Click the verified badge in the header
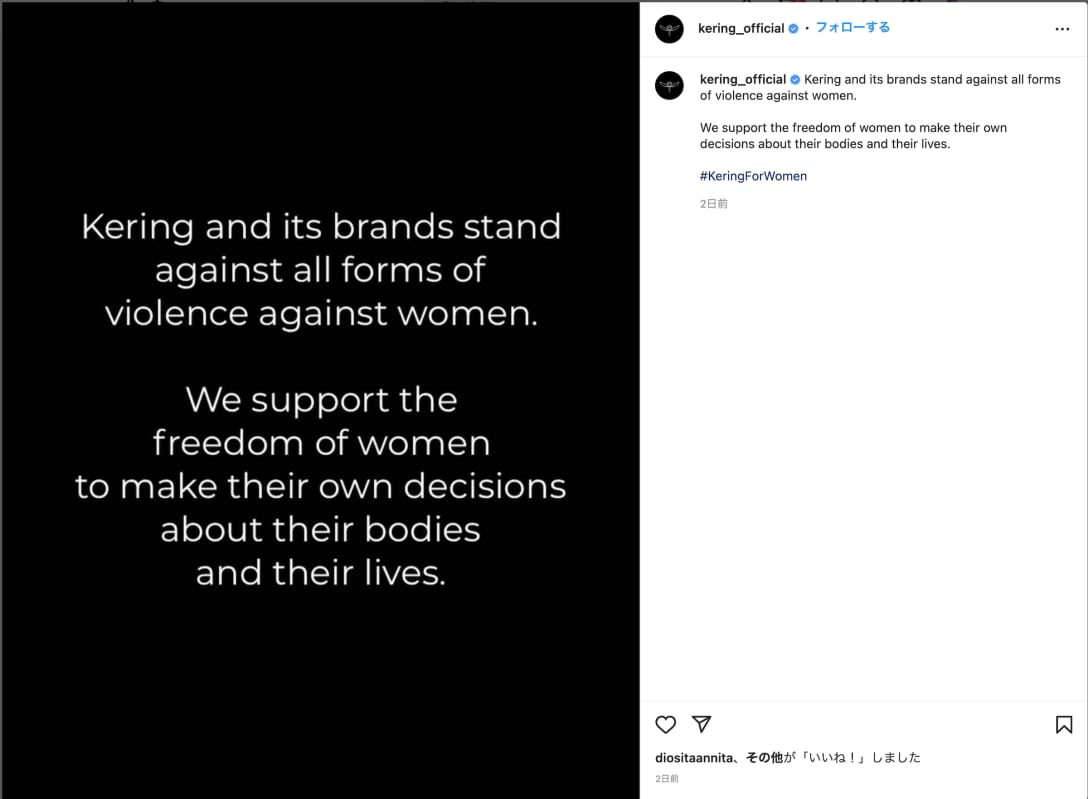Screen dimensions: 1088x799 coord(794,29)
